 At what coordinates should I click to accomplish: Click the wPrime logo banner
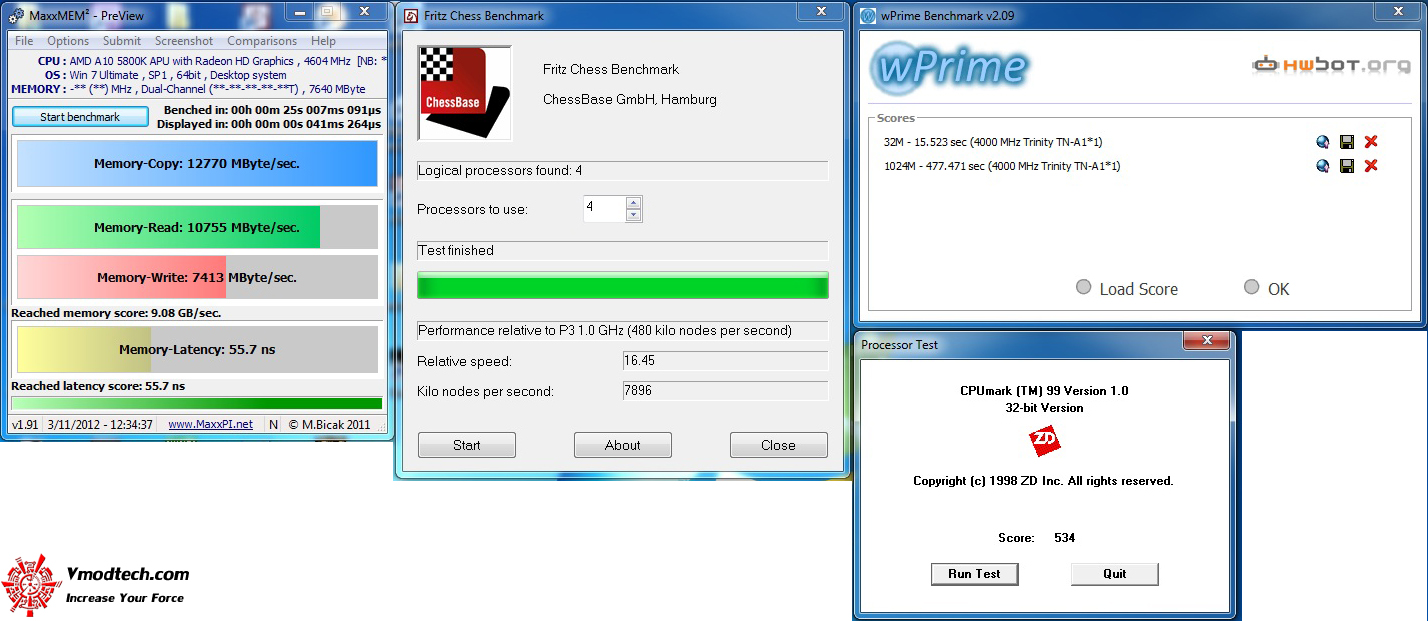point(949,67)
